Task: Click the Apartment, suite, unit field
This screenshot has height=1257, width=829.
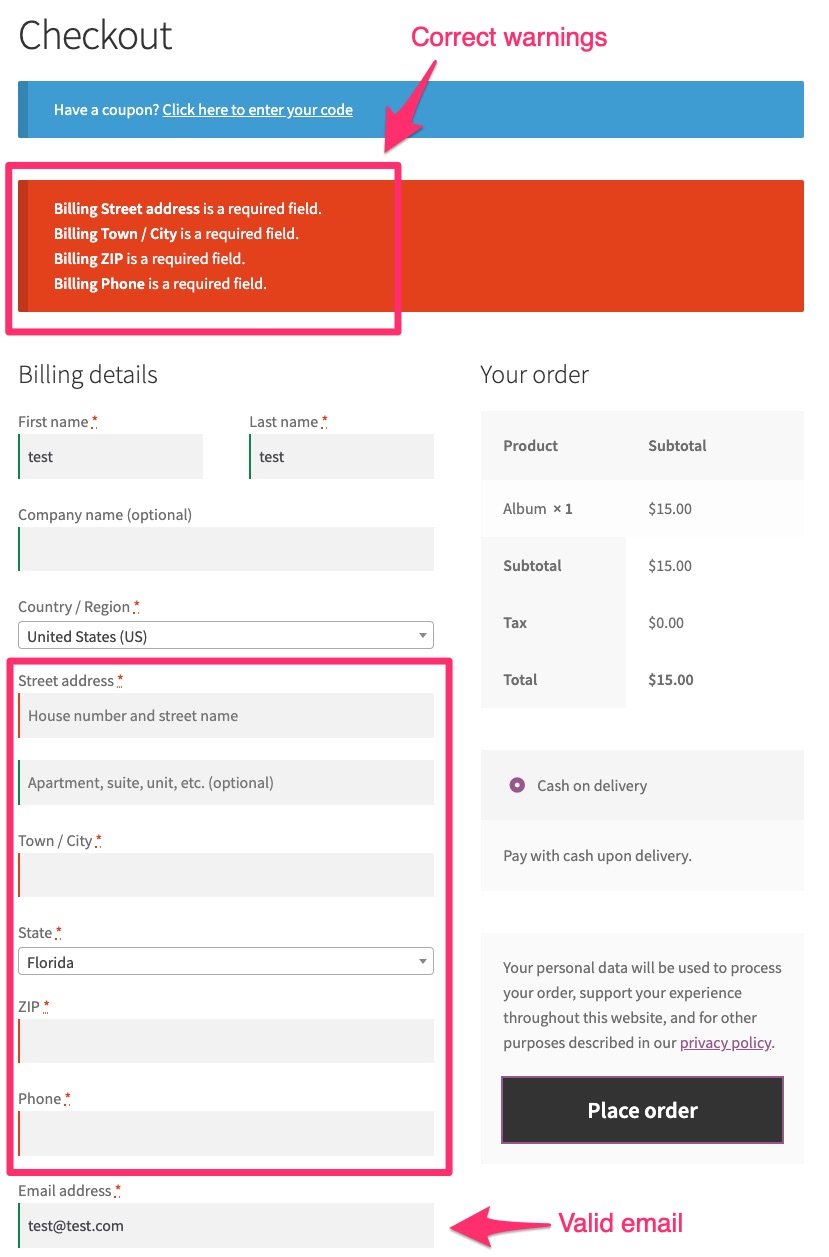Action: [x=225, y=783]
